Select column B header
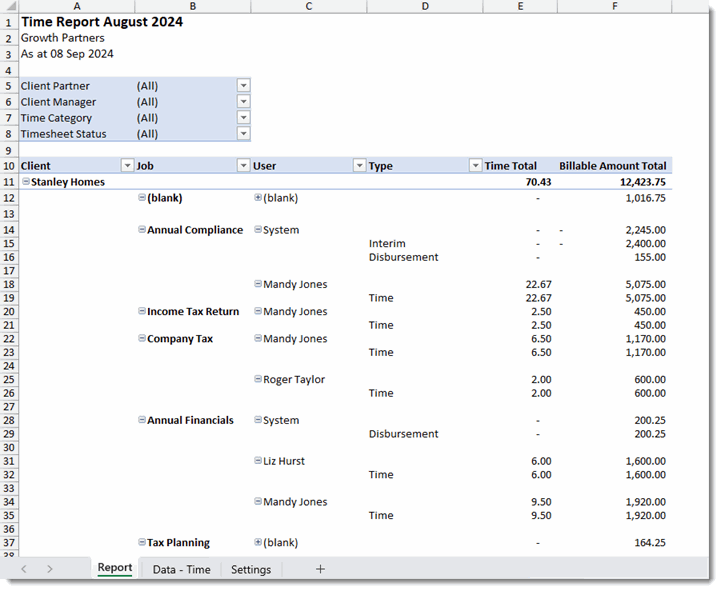 (193, 6)
